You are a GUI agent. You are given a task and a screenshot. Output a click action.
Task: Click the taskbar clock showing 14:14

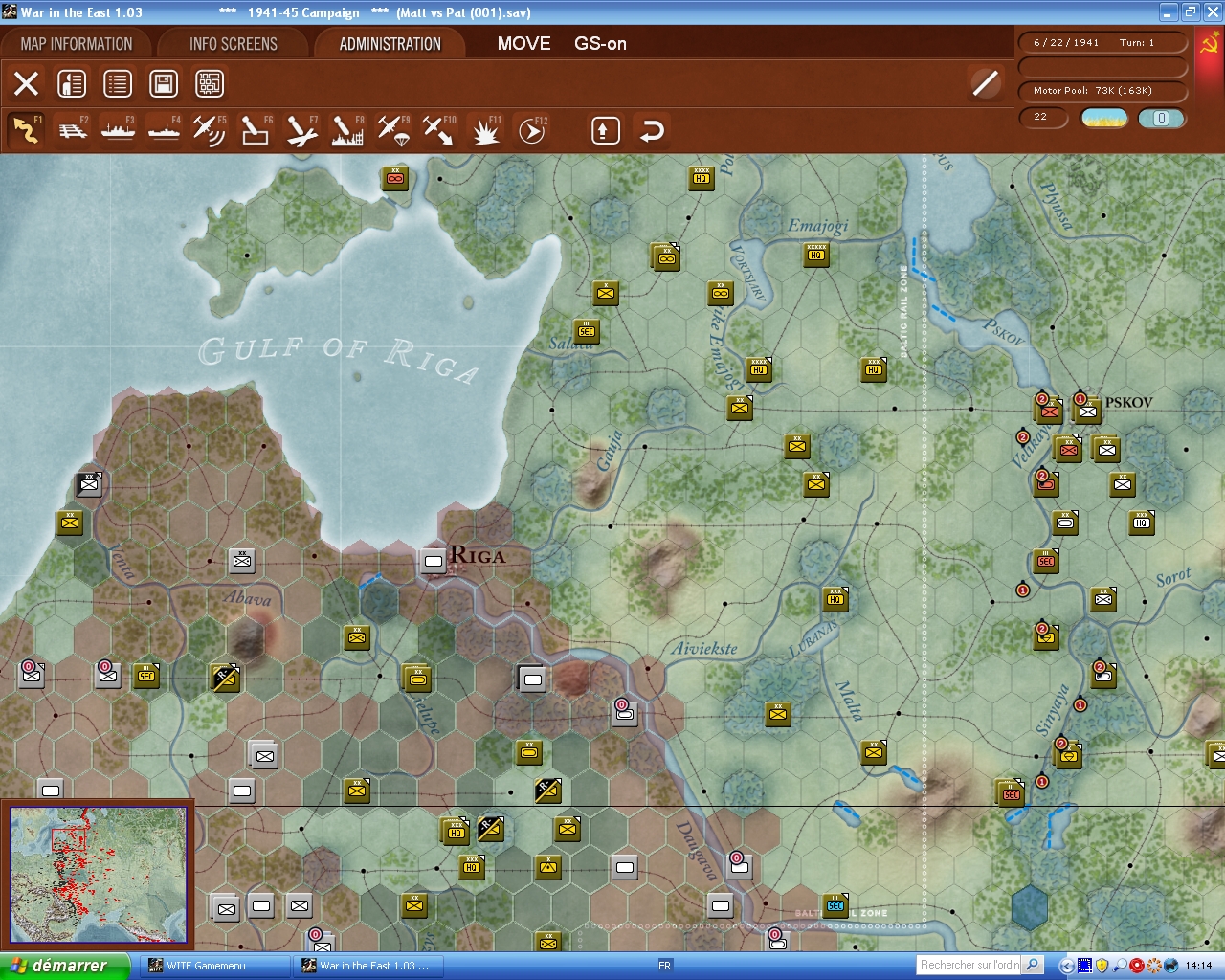point(1198,966)
